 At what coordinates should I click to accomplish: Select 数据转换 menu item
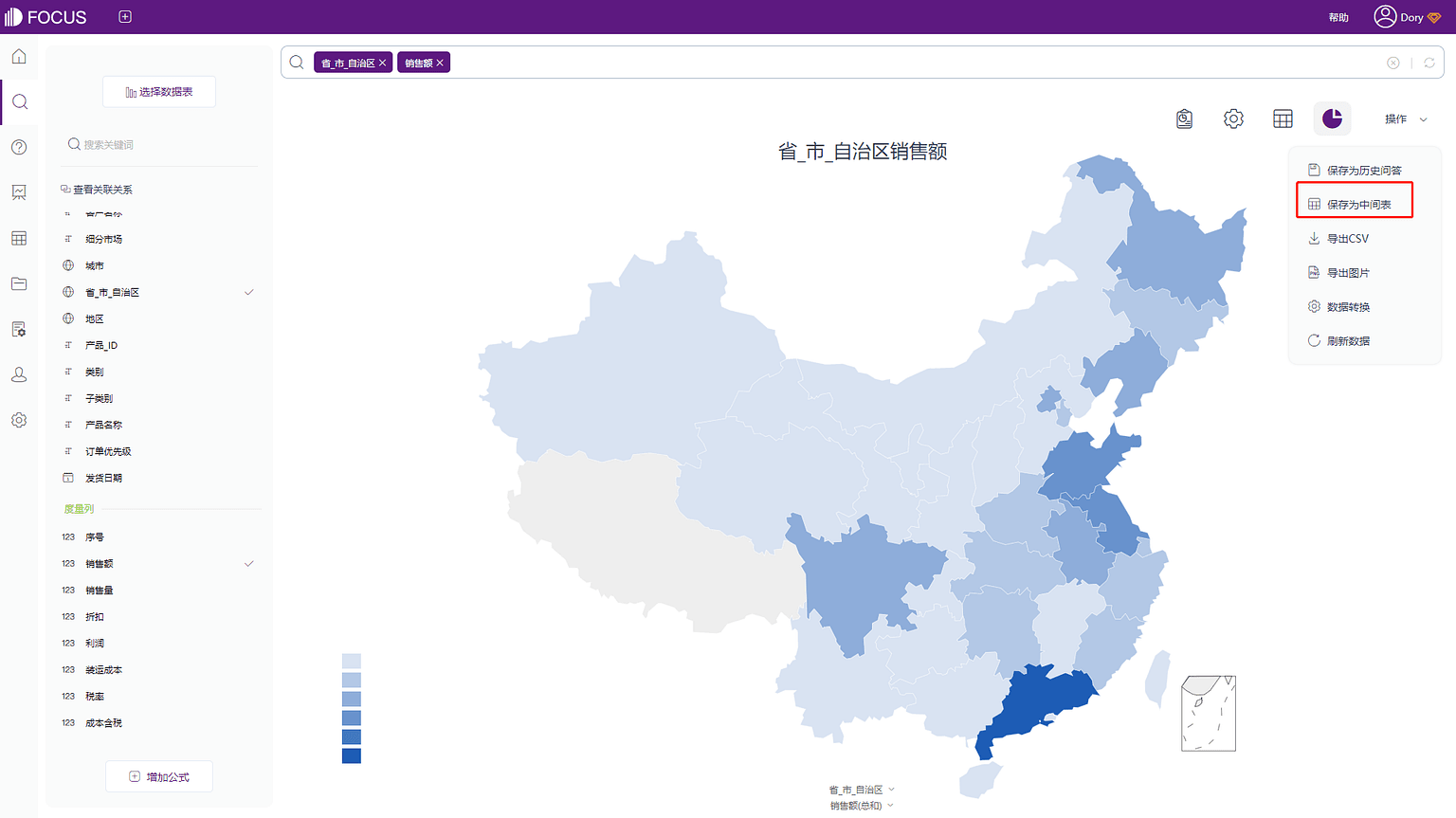click(1338, 307)
